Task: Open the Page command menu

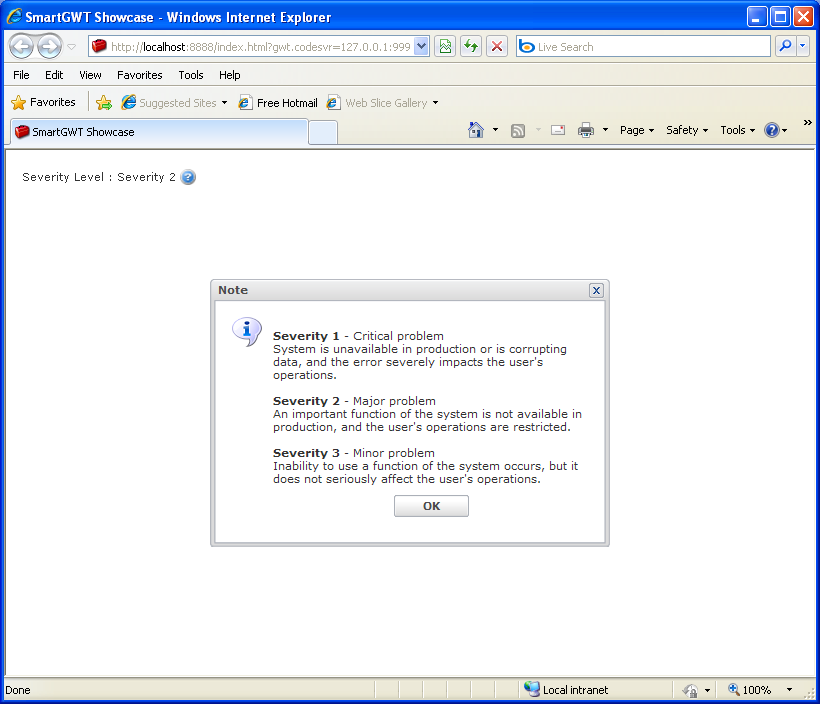Action: [637, 130]
